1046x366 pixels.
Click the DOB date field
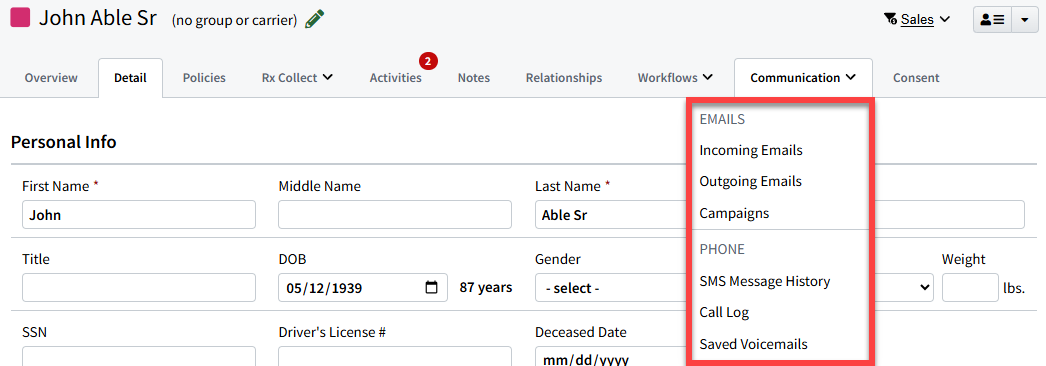pos(363,287)
